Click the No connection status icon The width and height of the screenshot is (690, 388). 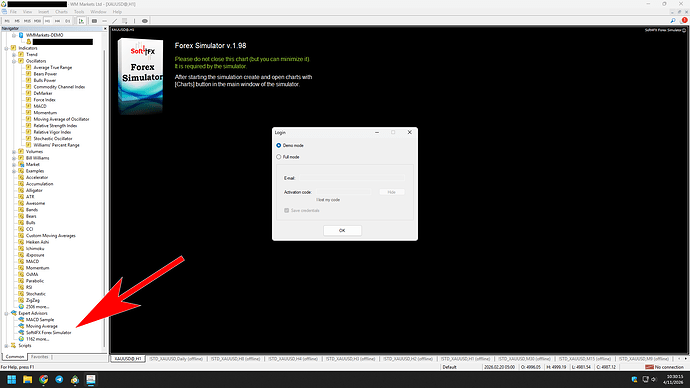(649, 367)
